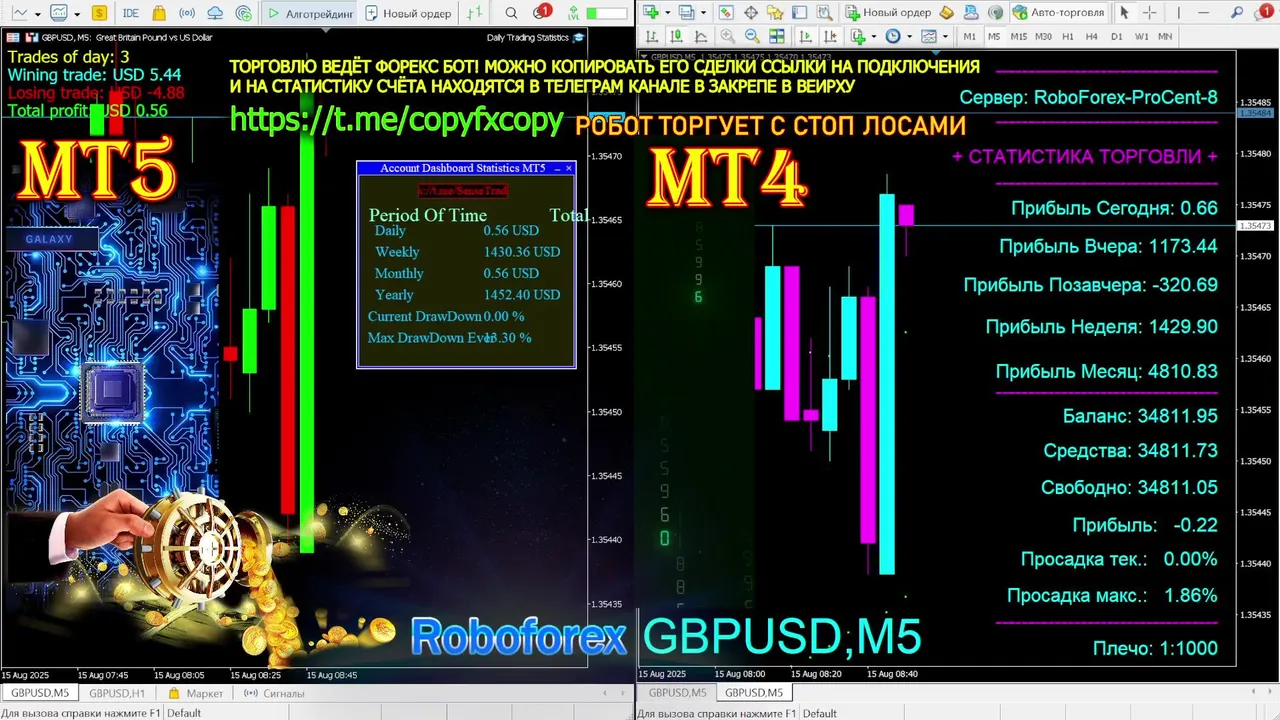Collapse the MT4 chart title triangle
Image resolution: width=1280 pixels, height=720 pixels.
point(643,57)
